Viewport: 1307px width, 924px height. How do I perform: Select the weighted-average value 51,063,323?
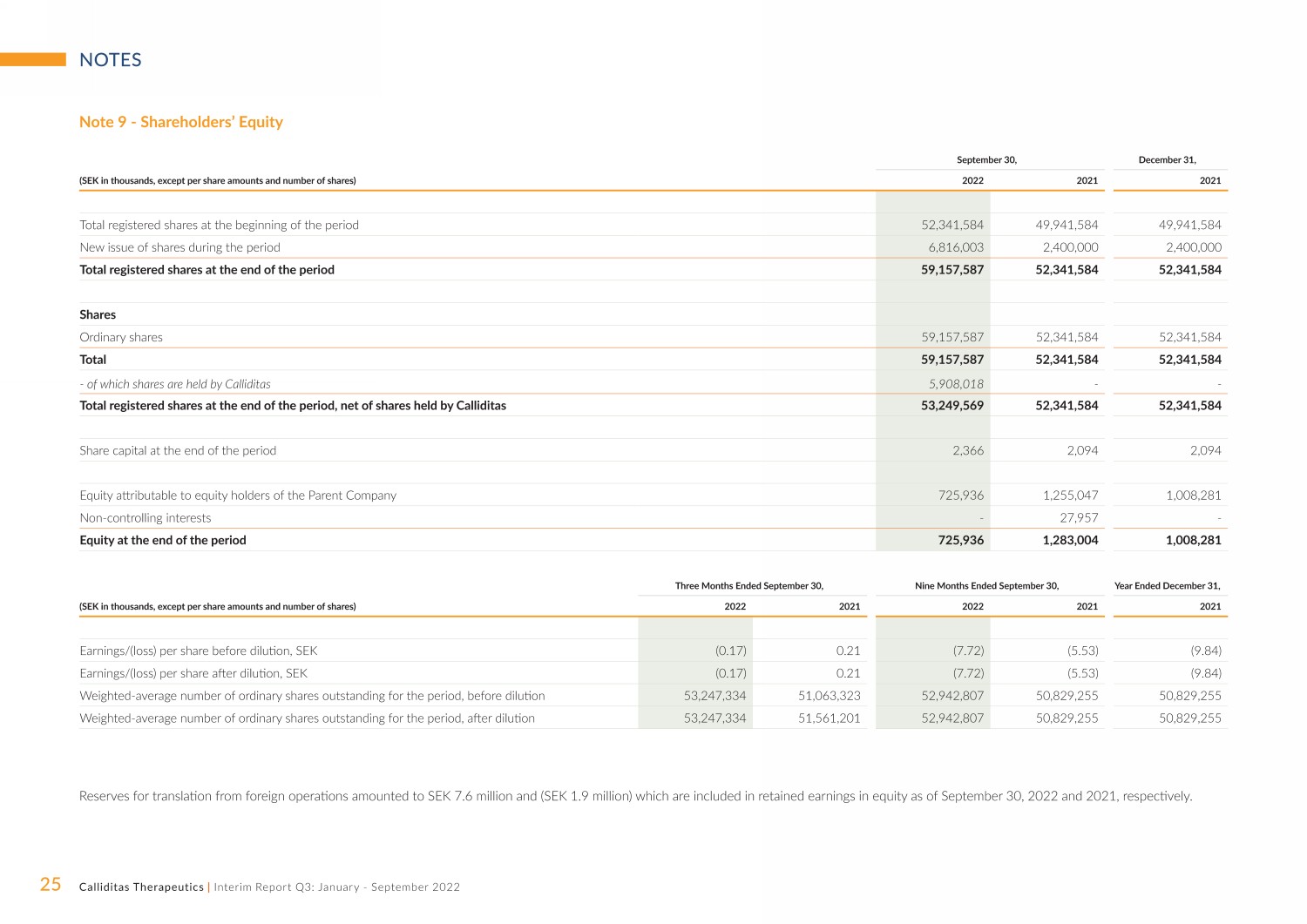point(830,696)
